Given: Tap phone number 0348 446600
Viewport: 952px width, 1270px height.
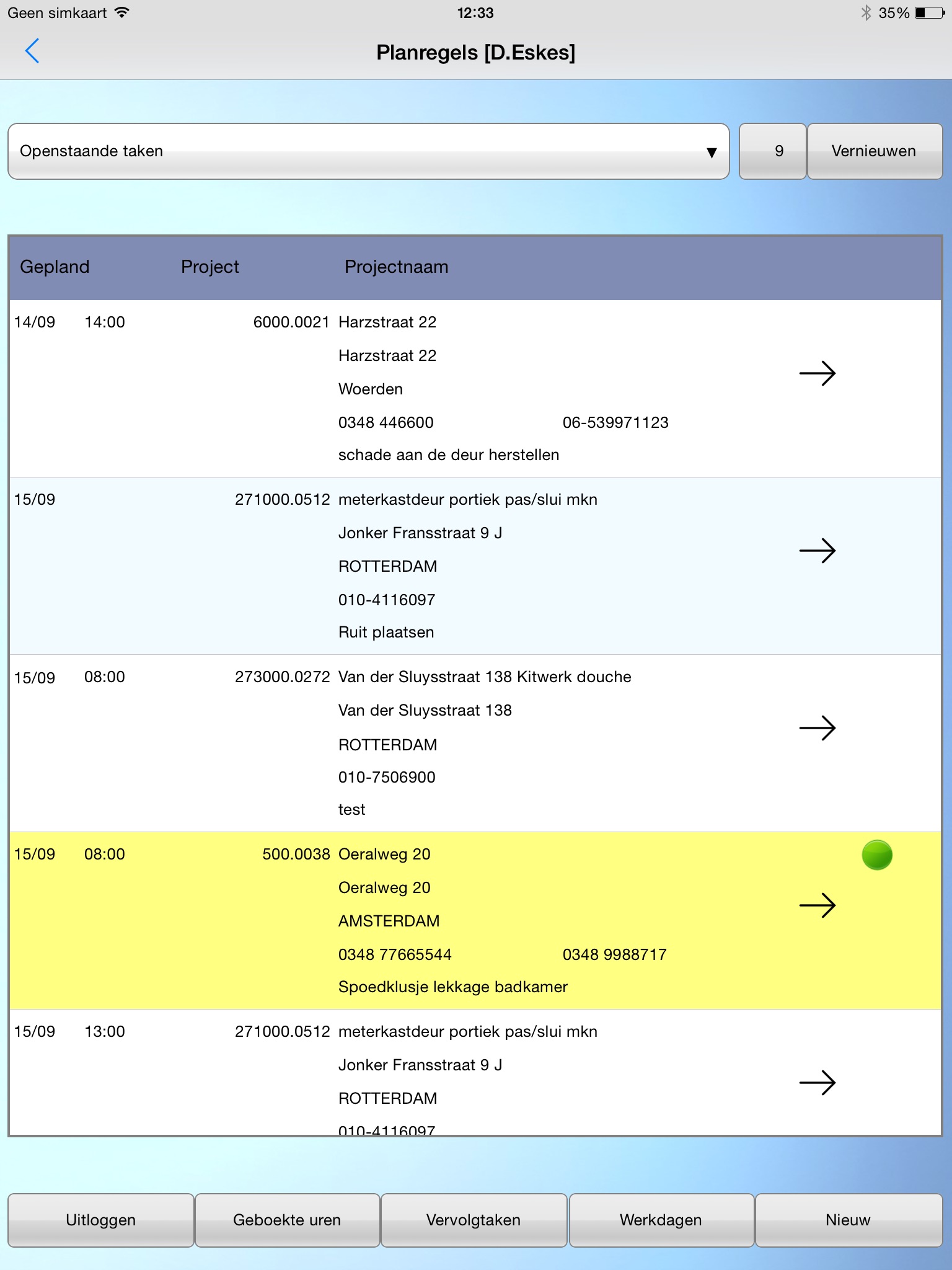Looking at the screenshot, I should pos(386,423).
